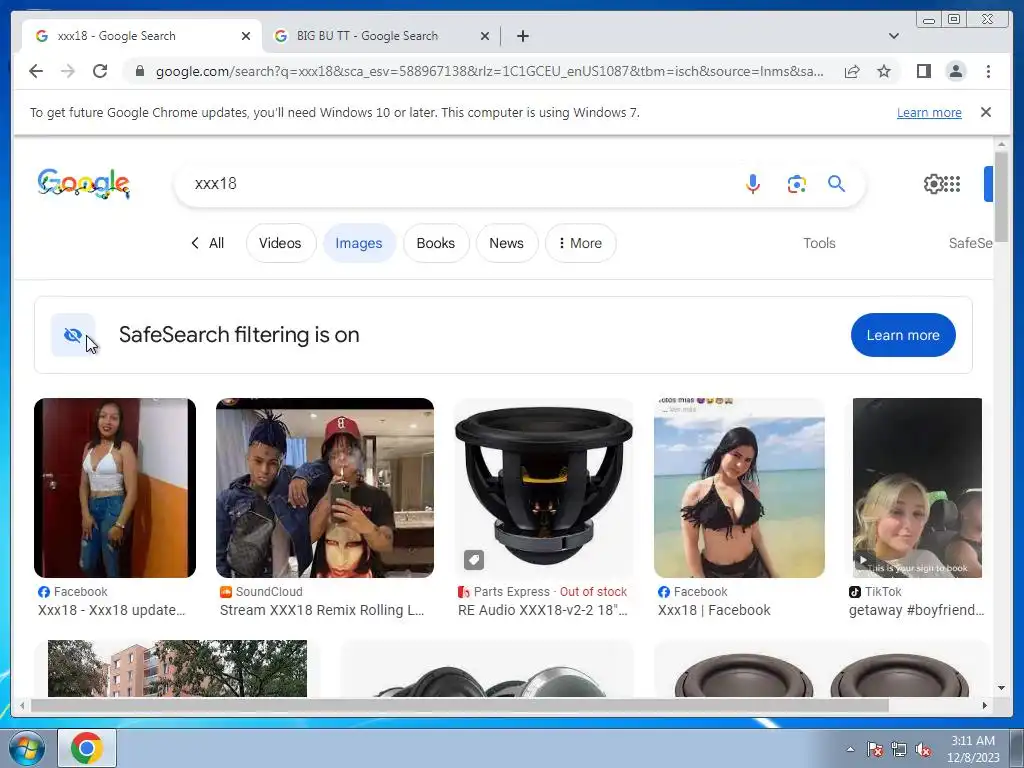Click product tag badge on speaker image
Screen dimensions: 1024x768
[x=474, y=560]
